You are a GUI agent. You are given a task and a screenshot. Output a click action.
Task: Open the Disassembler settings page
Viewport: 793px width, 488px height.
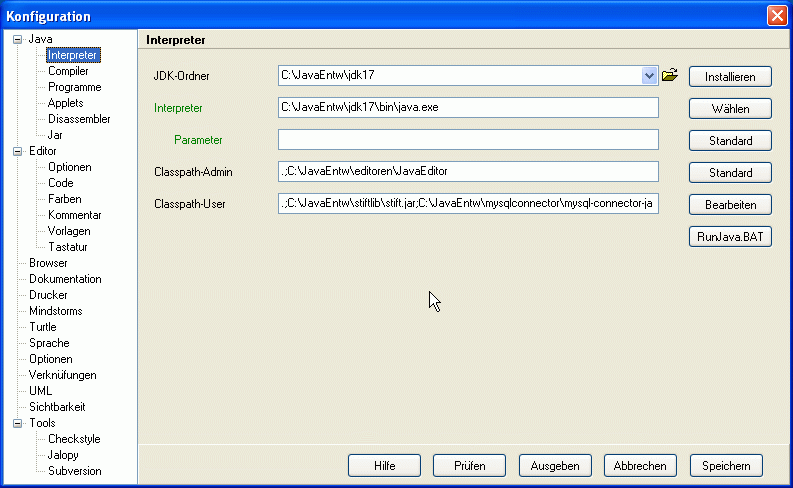(x=79, y=119)
